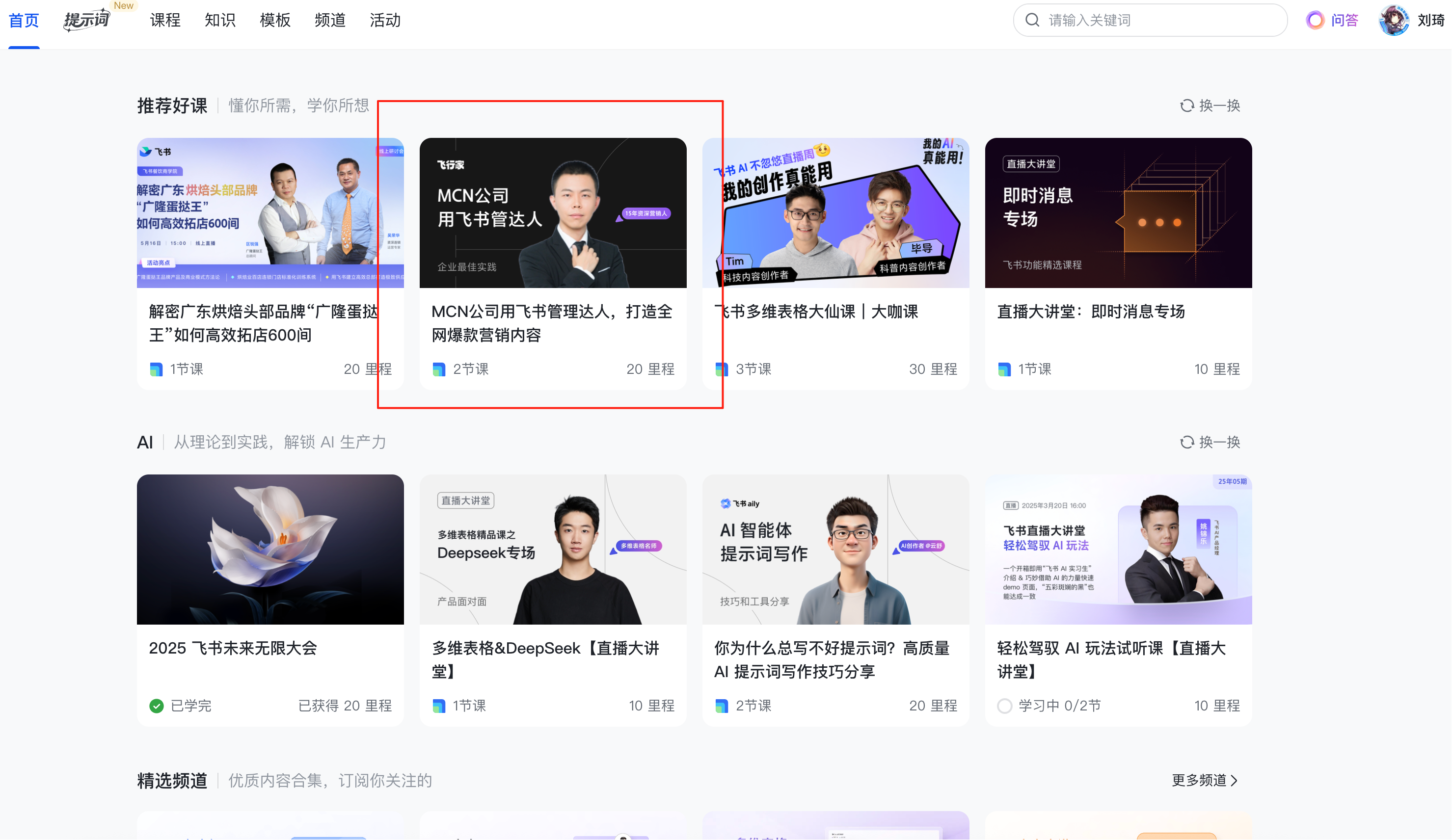The height and width of the screenshot is (840, 1452).
Task: Open the white flower 飞书未来无限大会 thumbnail
Action: click(270, 550)
